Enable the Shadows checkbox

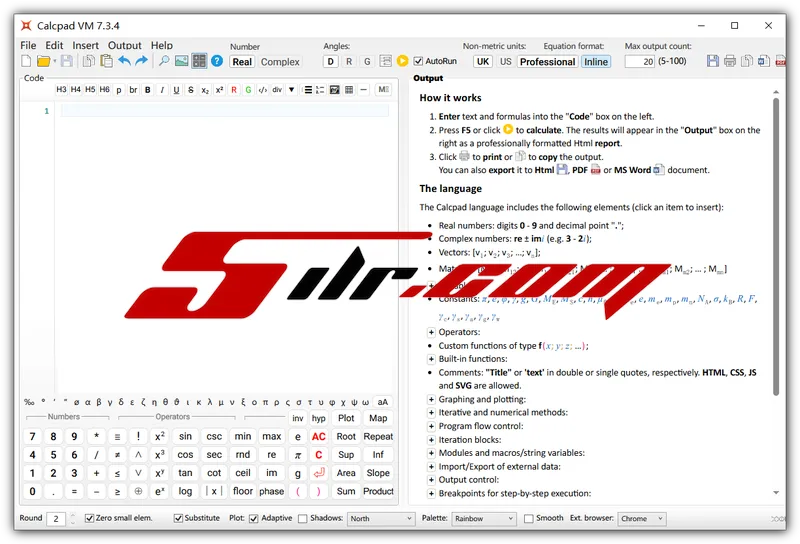tap(303, 518)
